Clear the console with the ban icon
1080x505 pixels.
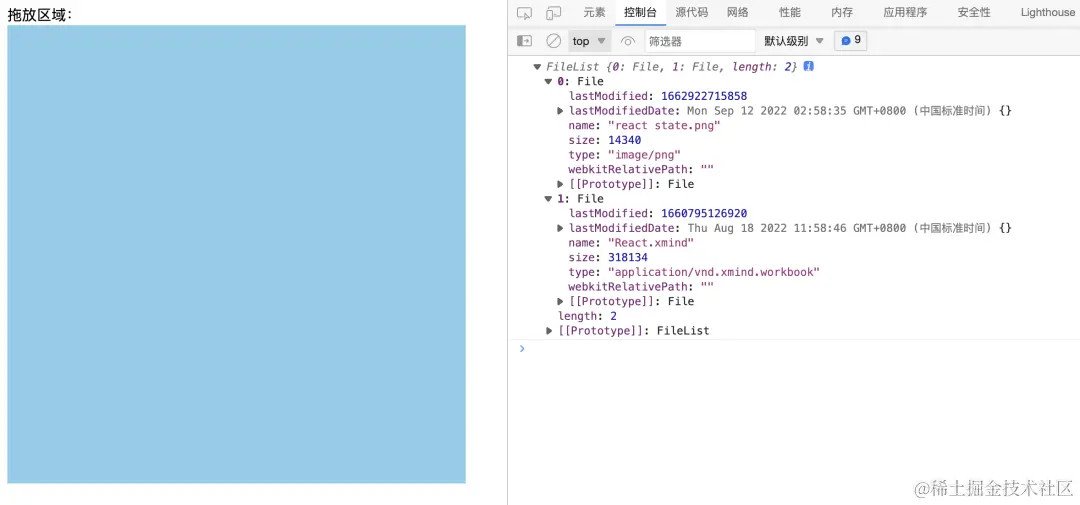(x=553, y=41)
